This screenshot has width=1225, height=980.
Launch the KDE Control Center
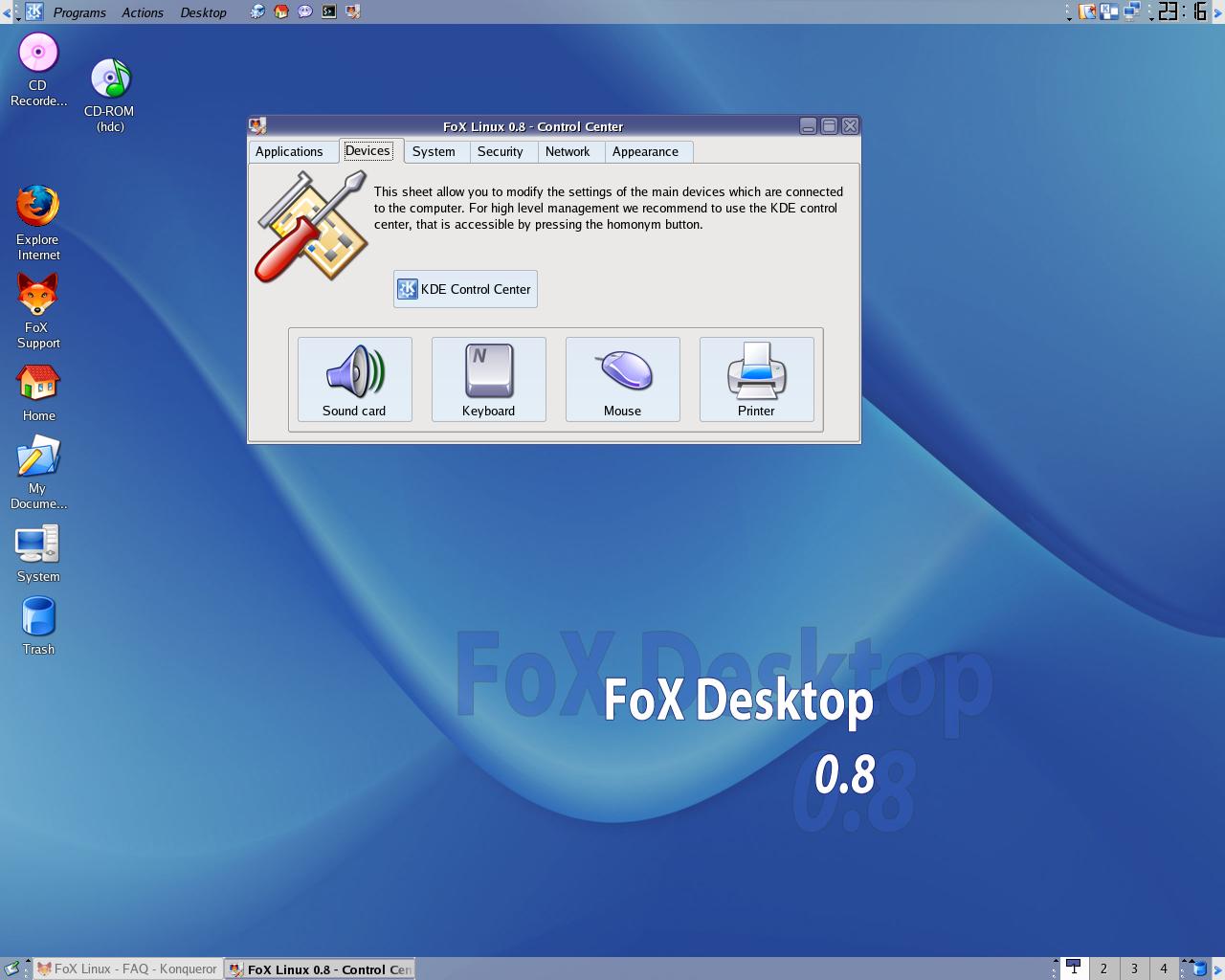pyautogui.click(x=465, y=289)
